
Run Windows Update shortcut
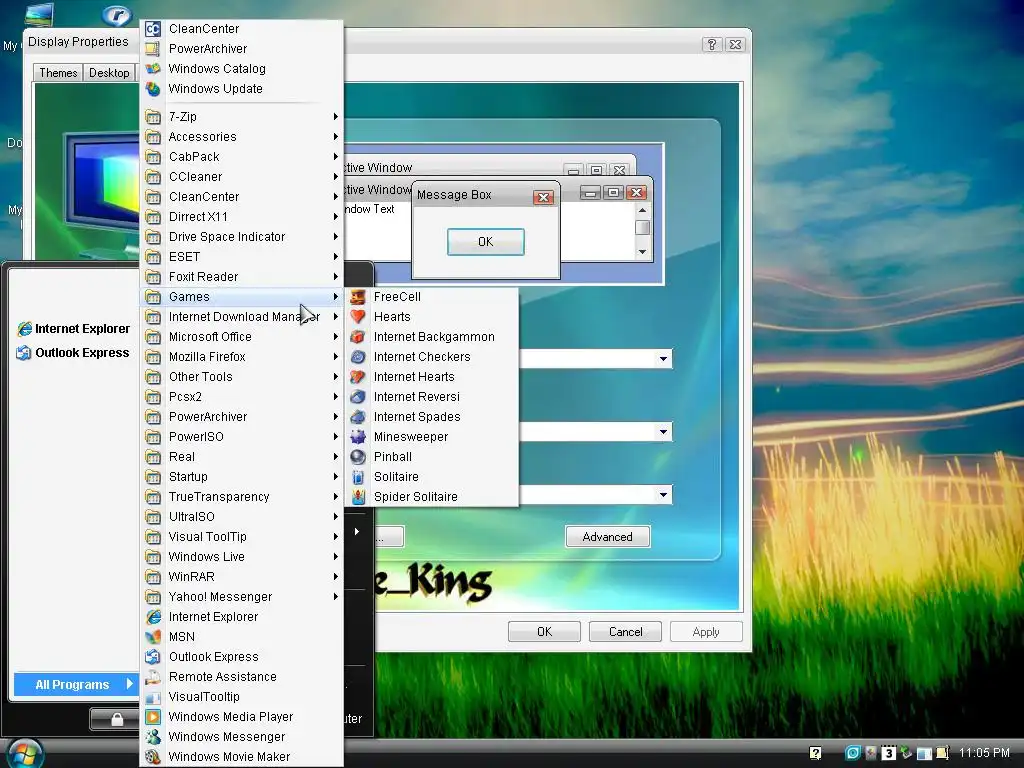[x=242, y=89]
